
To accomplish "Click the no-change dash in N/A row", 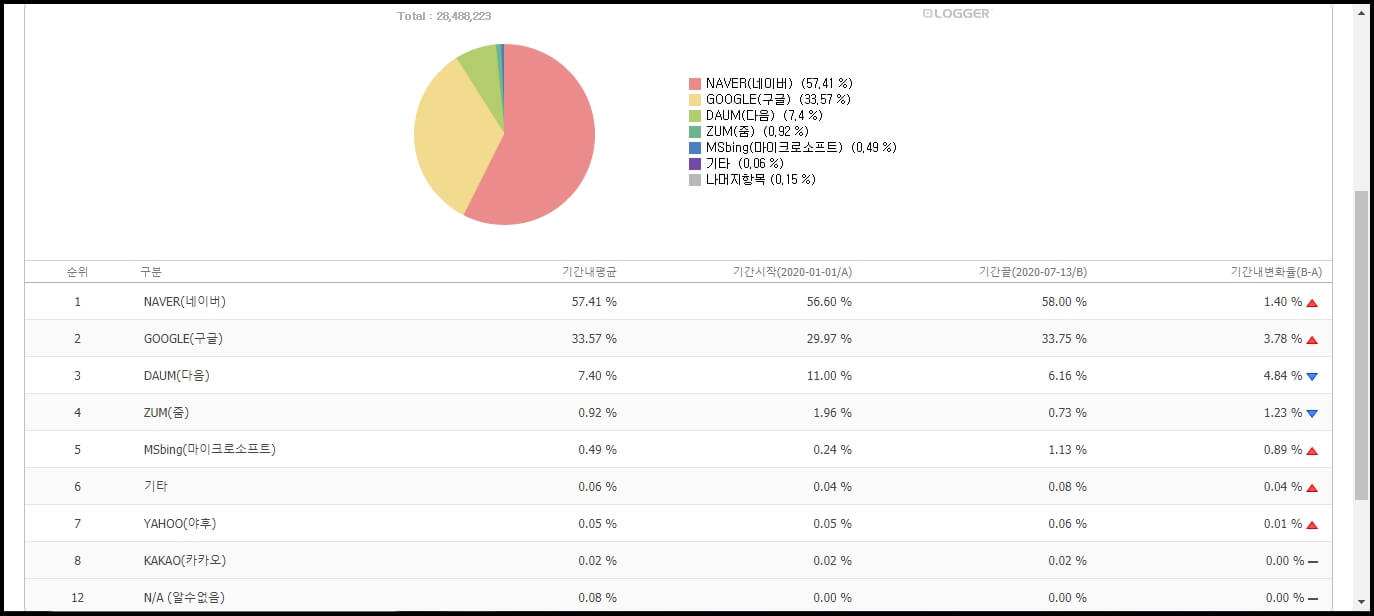I will (x=1312, y=599).
